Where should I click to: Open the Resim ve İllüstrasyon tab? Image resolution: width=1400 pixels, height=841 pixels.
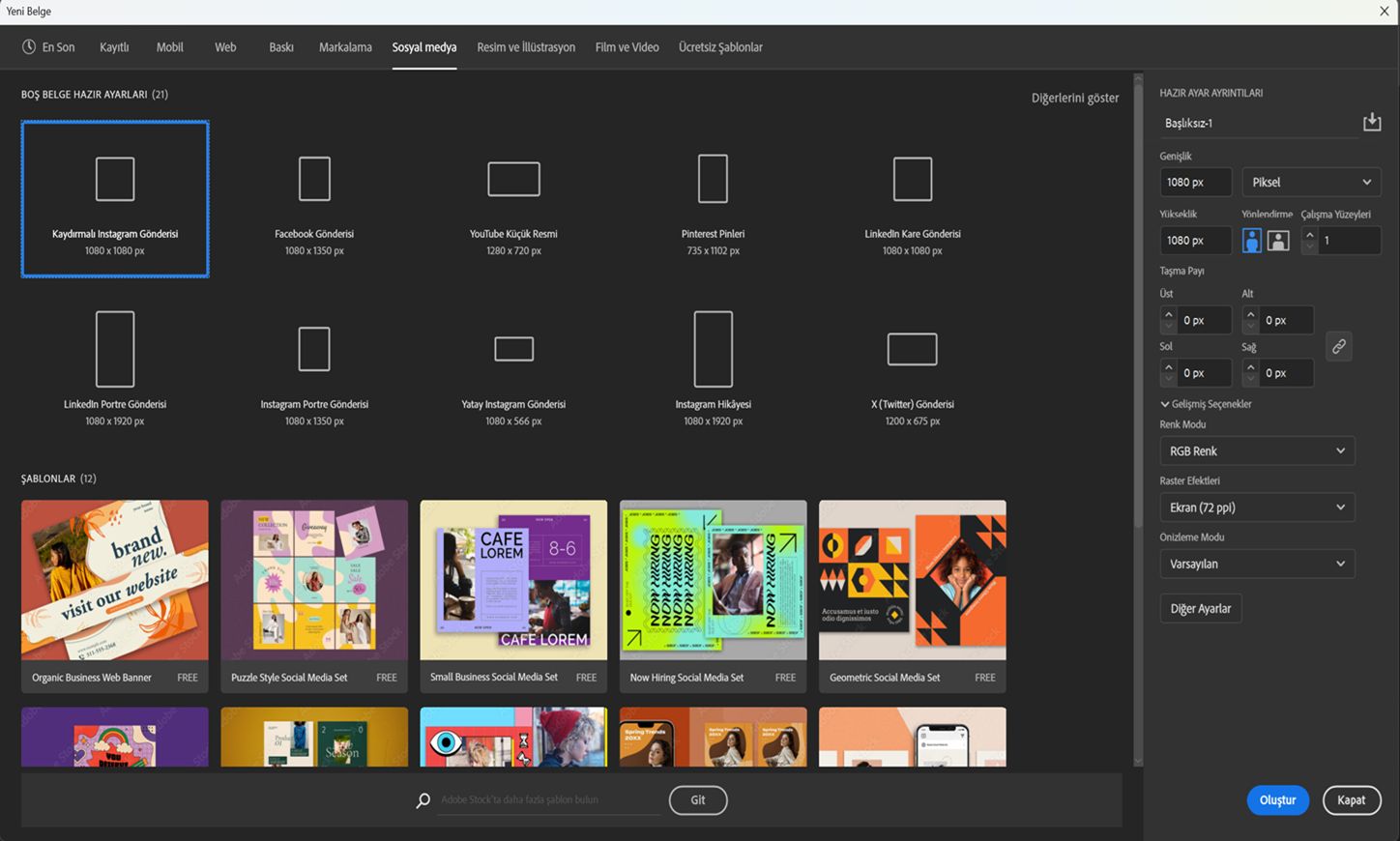526,46
